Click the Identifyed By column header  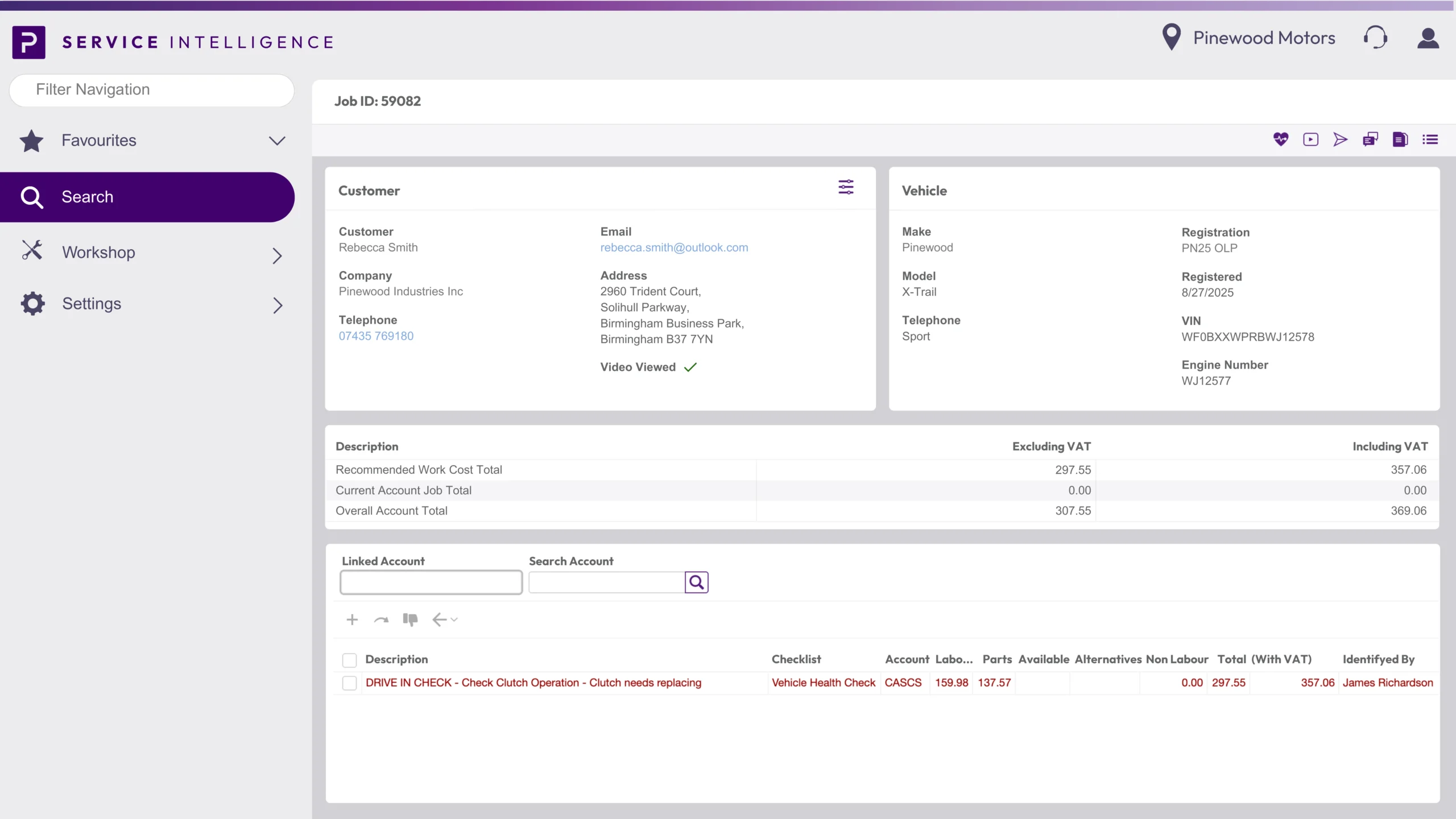tap(1378, 659)
